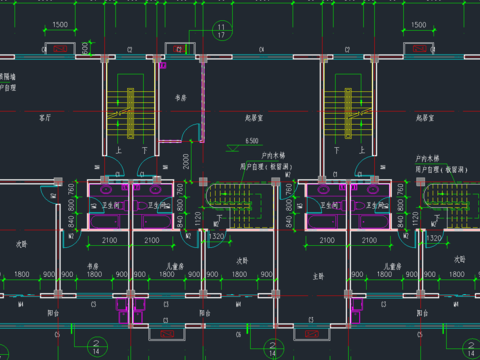Click the 起居室 label beside the study partition
Image resolution: width=480 pixels, height=360 pixels.
(x=254, y=118)
